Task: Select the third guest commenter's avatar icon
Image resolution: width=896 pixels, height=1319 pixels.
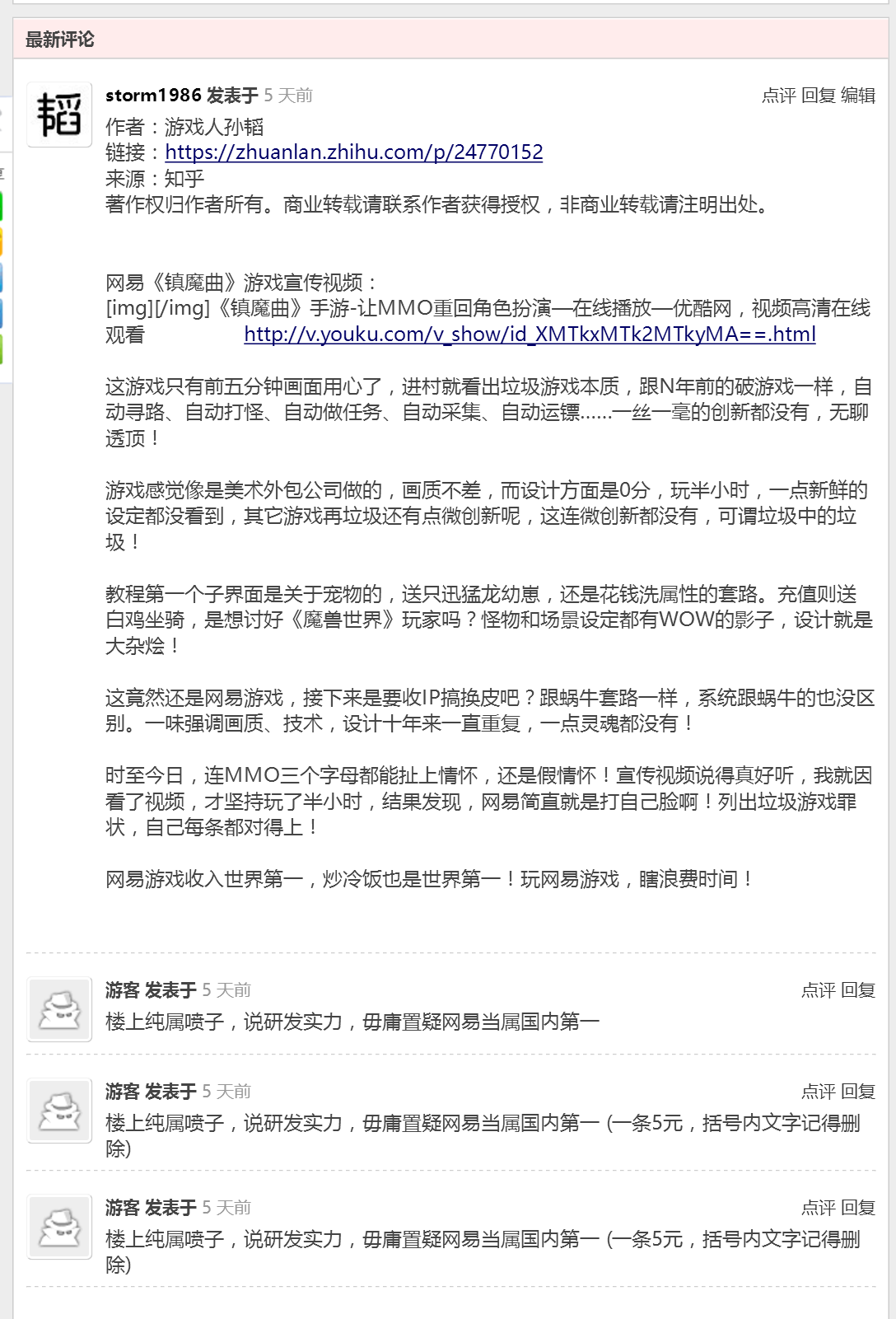Action: click(x=59, y=1227)
